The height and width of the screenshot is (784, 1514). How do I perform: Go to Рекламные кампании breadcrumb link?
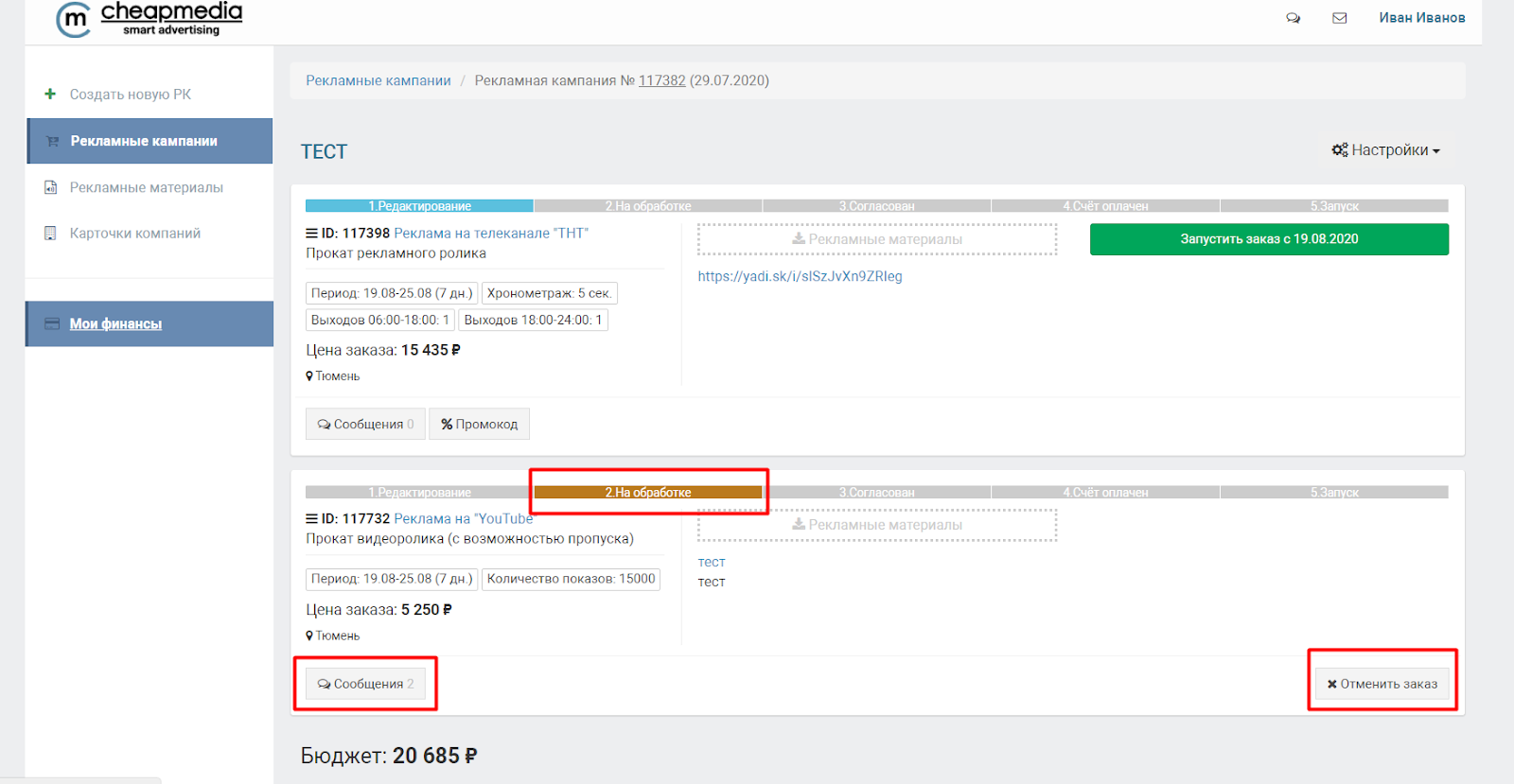tap(378, 80)
